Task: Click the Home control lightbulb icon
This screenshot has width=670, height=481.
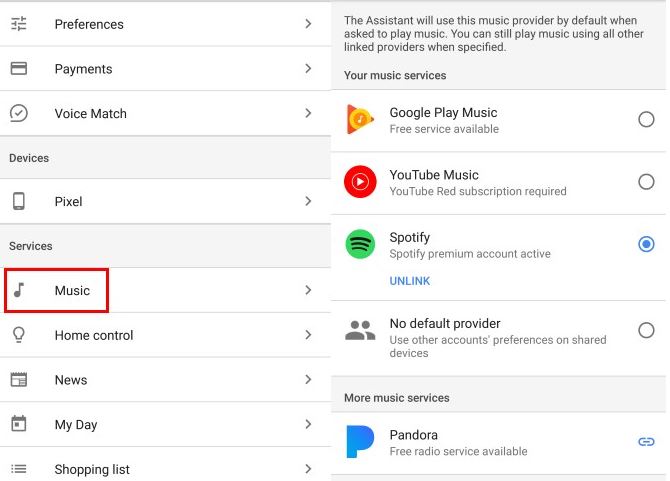Action: (x=19, y=335)
